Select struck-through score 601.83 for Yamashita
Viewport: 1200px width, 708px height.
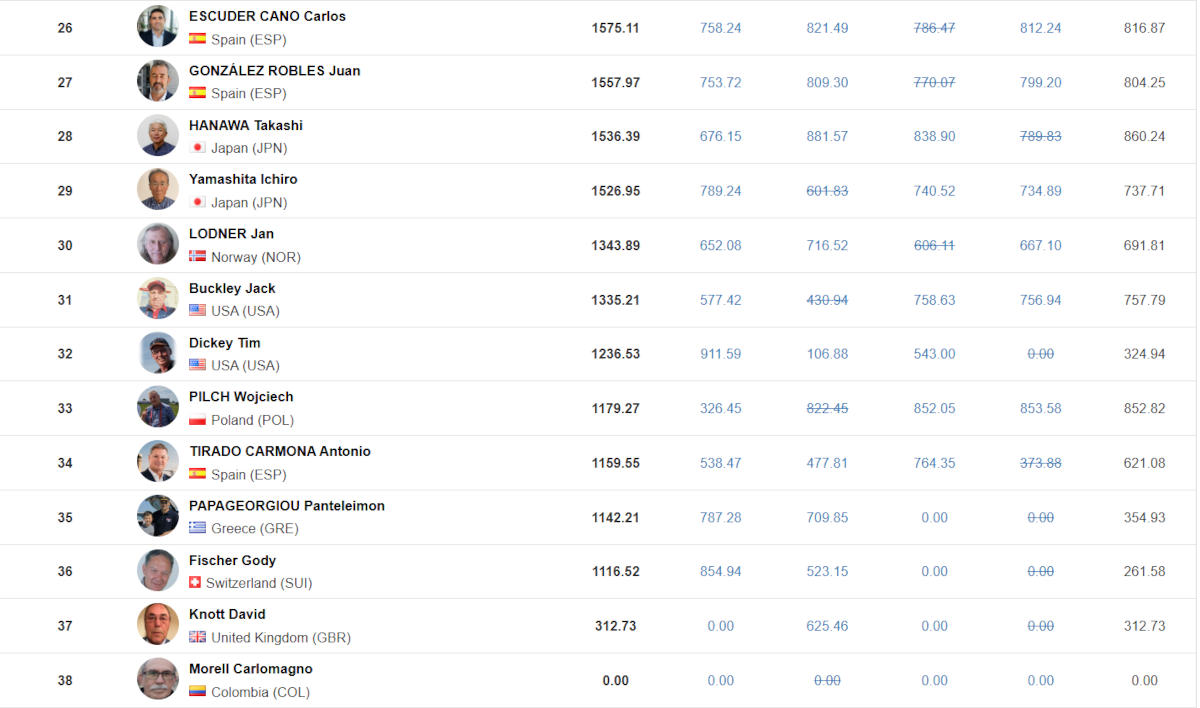[827, 191]
